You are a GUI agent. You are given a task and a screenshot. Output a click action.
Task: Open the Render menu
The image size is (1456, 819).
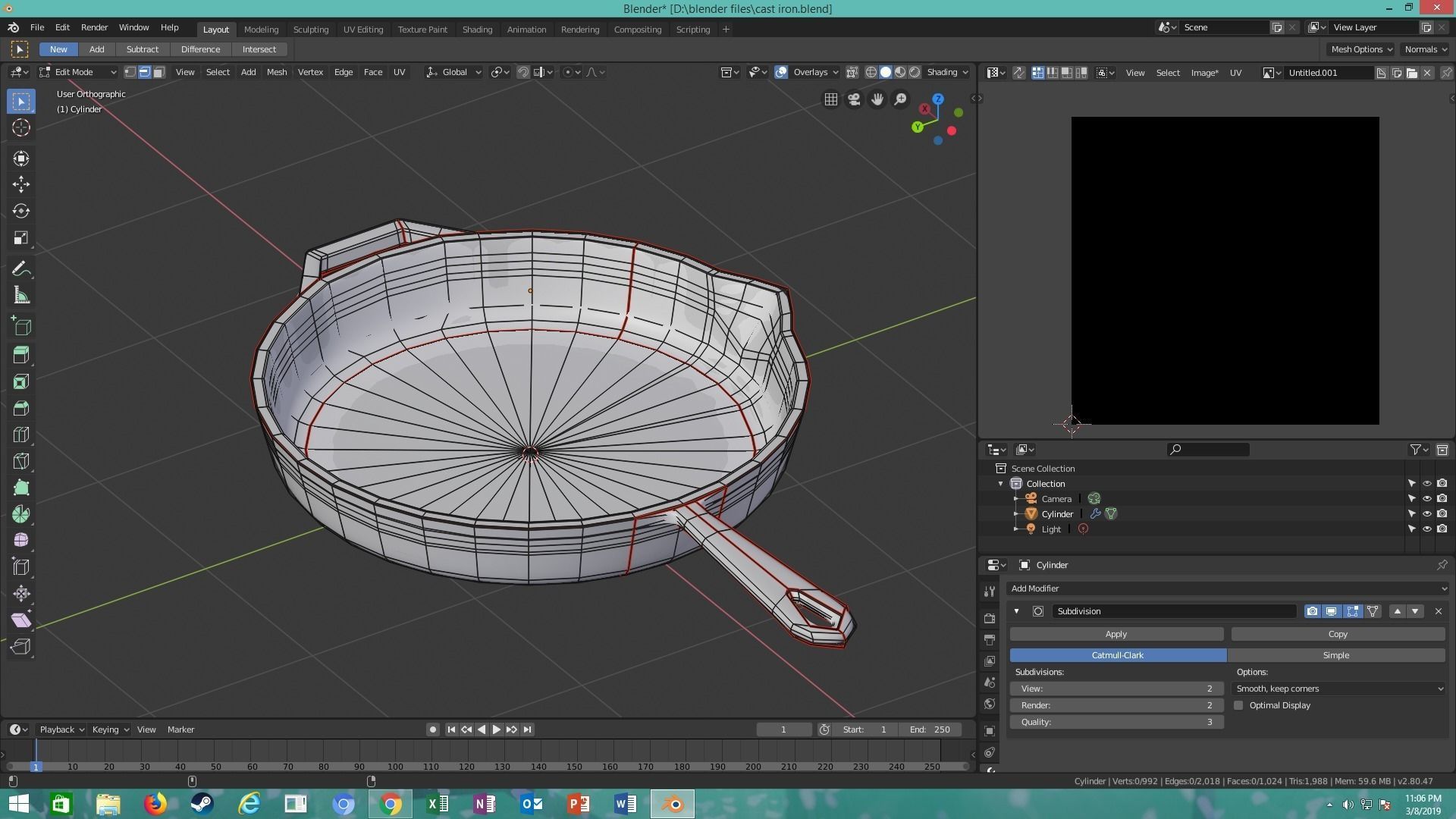94,27
